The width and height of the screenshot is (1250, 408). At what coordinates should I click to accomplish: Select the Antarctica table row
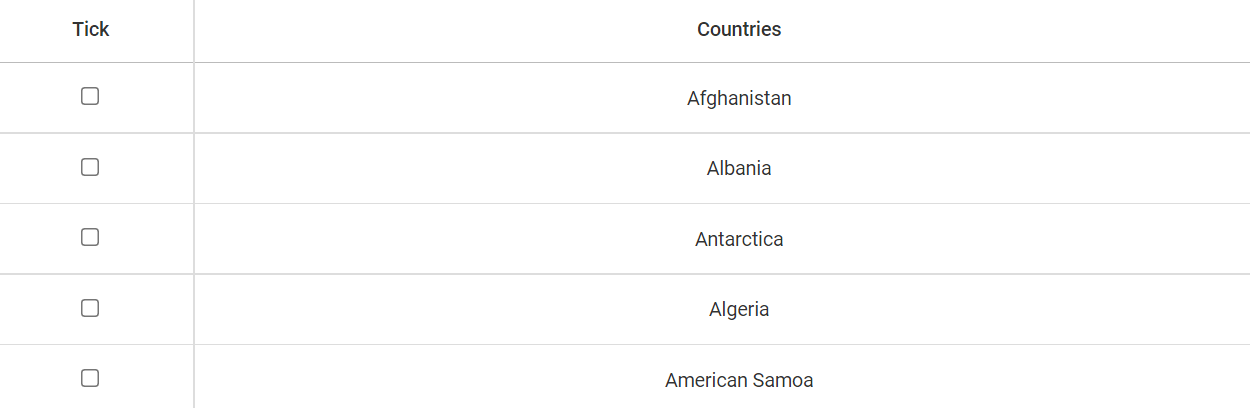[x=450, y=239]
